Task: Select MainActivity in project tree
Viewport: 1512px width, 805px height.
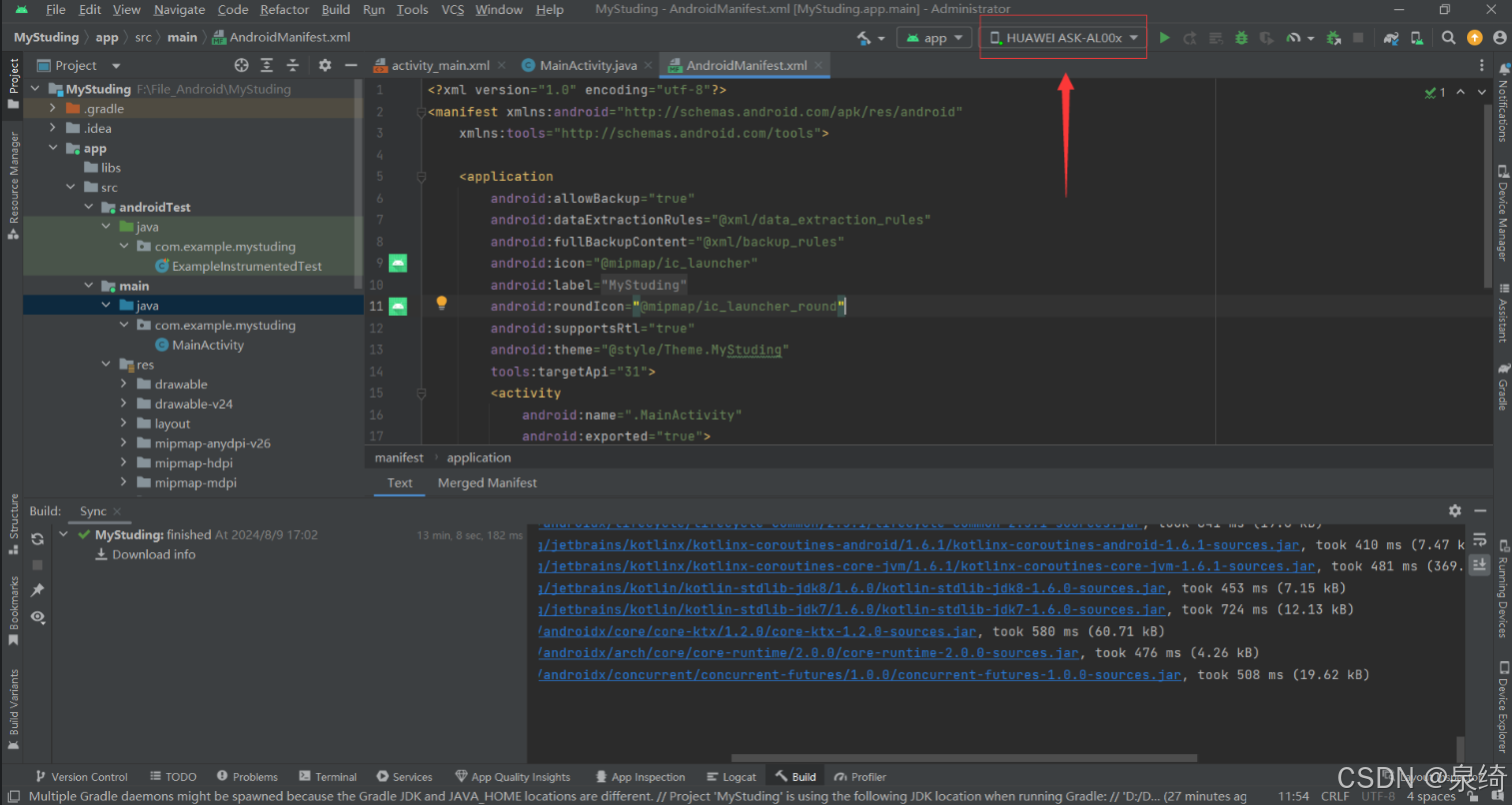Action: [208, 345]
